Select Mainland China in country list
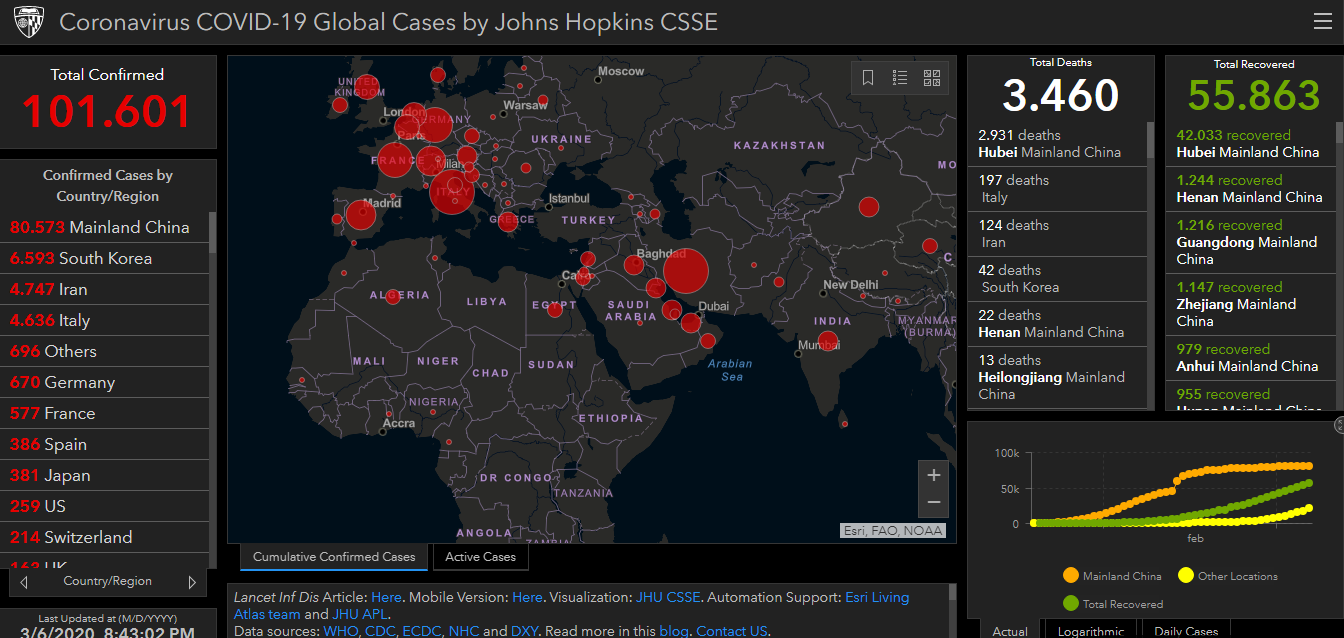This screenshot has width=1344, height=638. [104, 227]
